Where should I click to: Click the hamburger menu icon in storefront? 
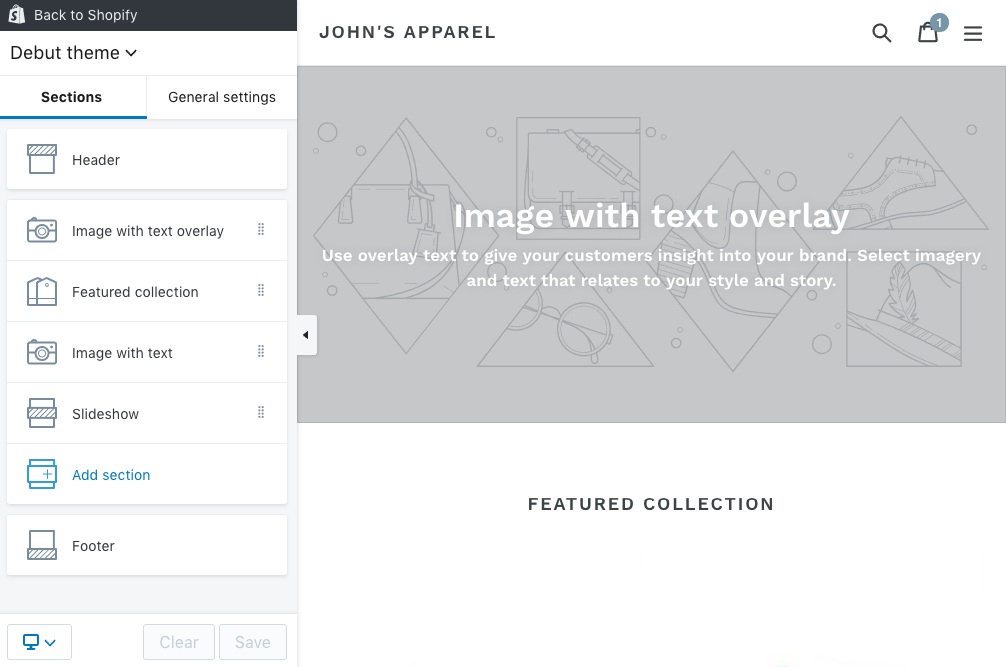point(972,33)
